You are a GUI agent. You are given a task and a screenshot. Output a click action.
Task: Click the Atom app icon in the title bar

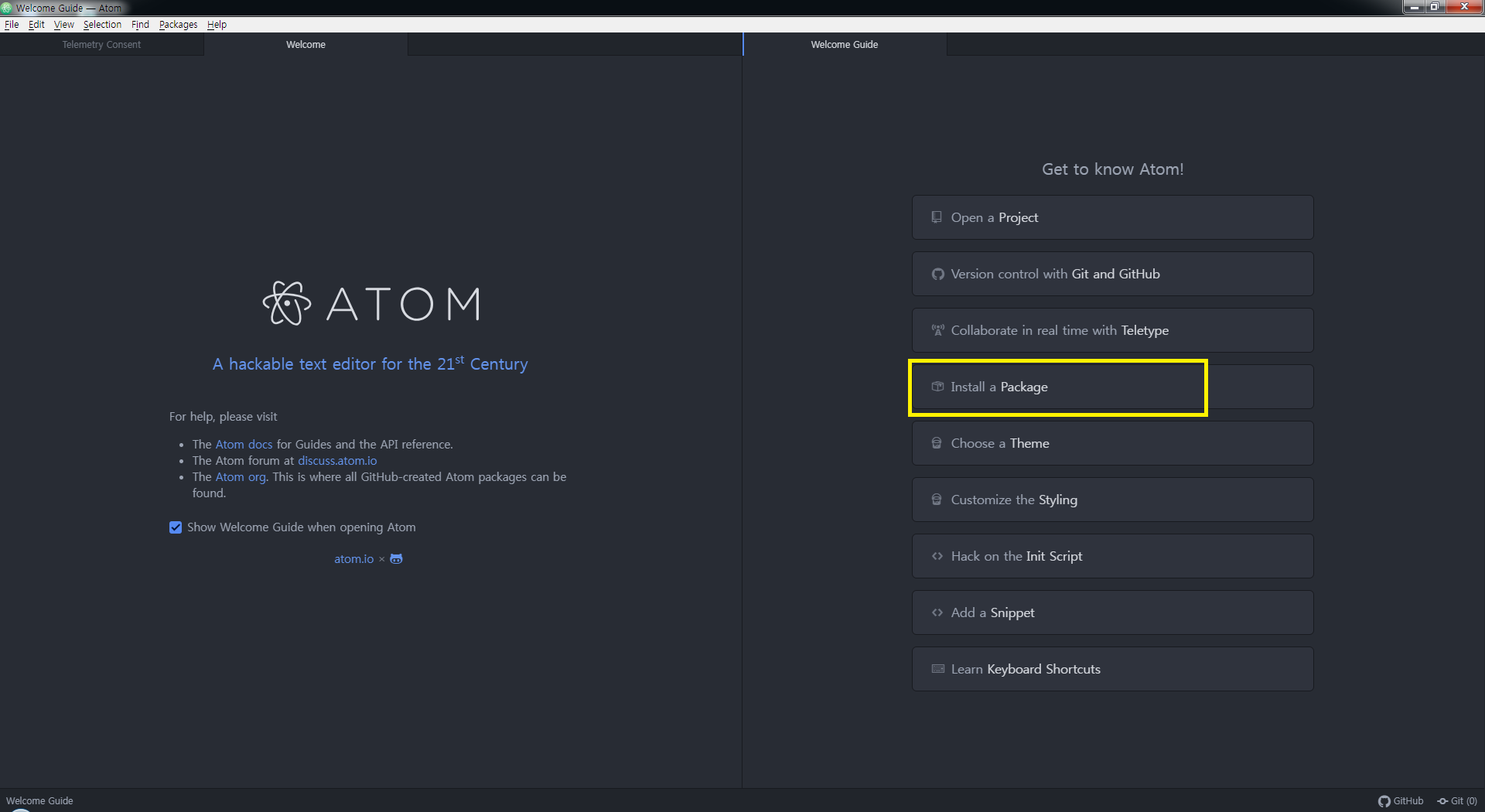tap(6, 8)
